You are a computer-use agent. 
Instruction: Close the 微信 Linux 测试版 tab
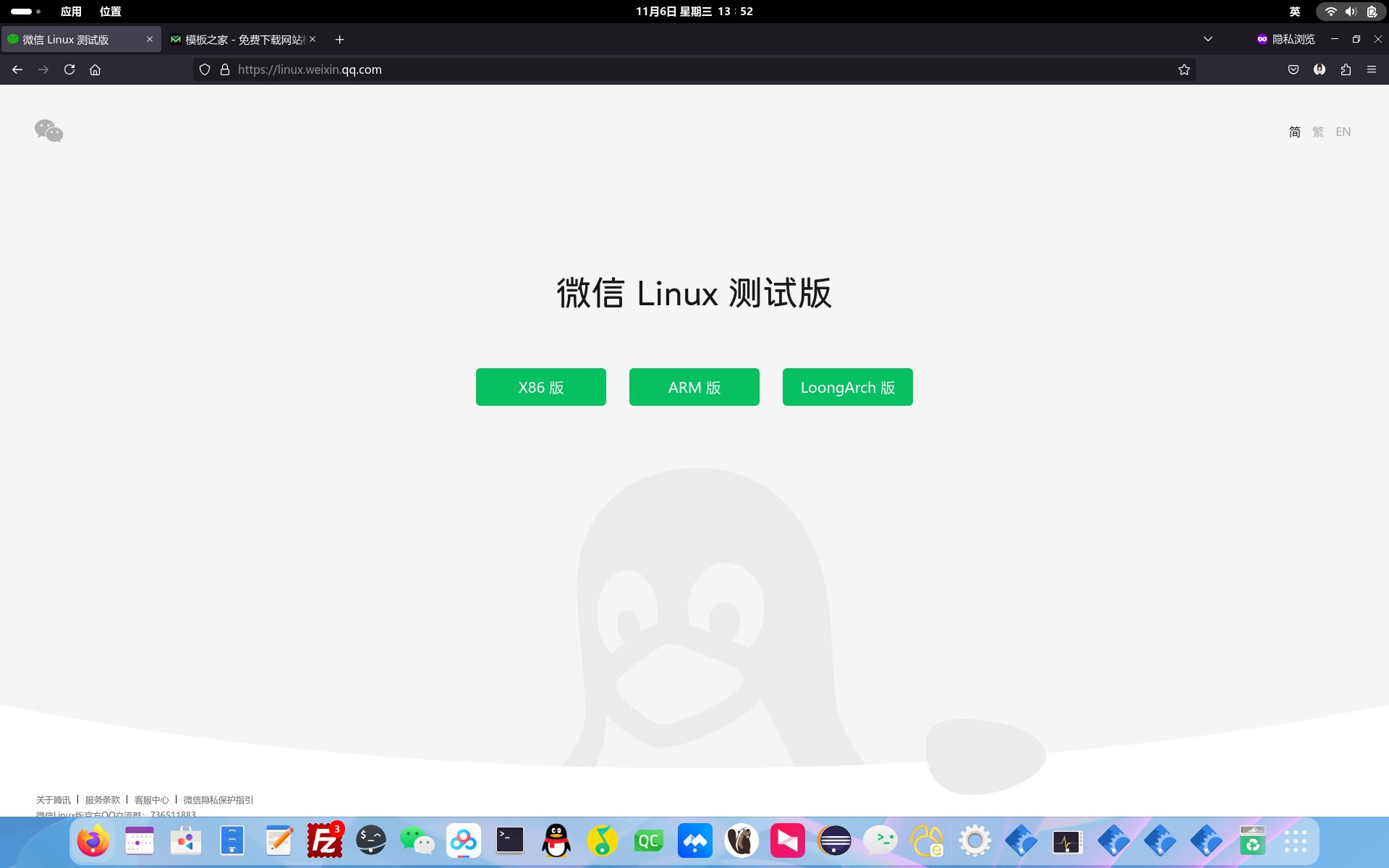pyautogui.click(x=150, y=39)
